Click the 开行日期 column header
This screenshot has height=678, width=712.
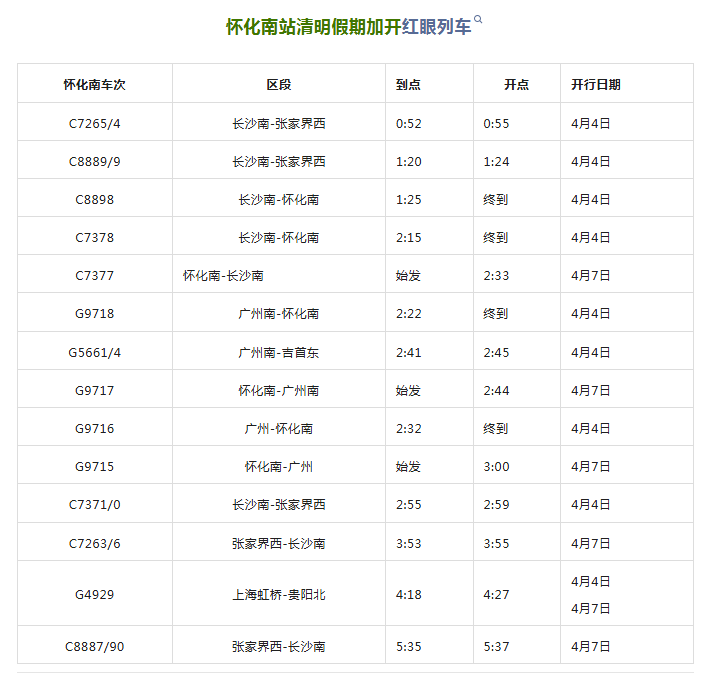[x=596, y=84]
